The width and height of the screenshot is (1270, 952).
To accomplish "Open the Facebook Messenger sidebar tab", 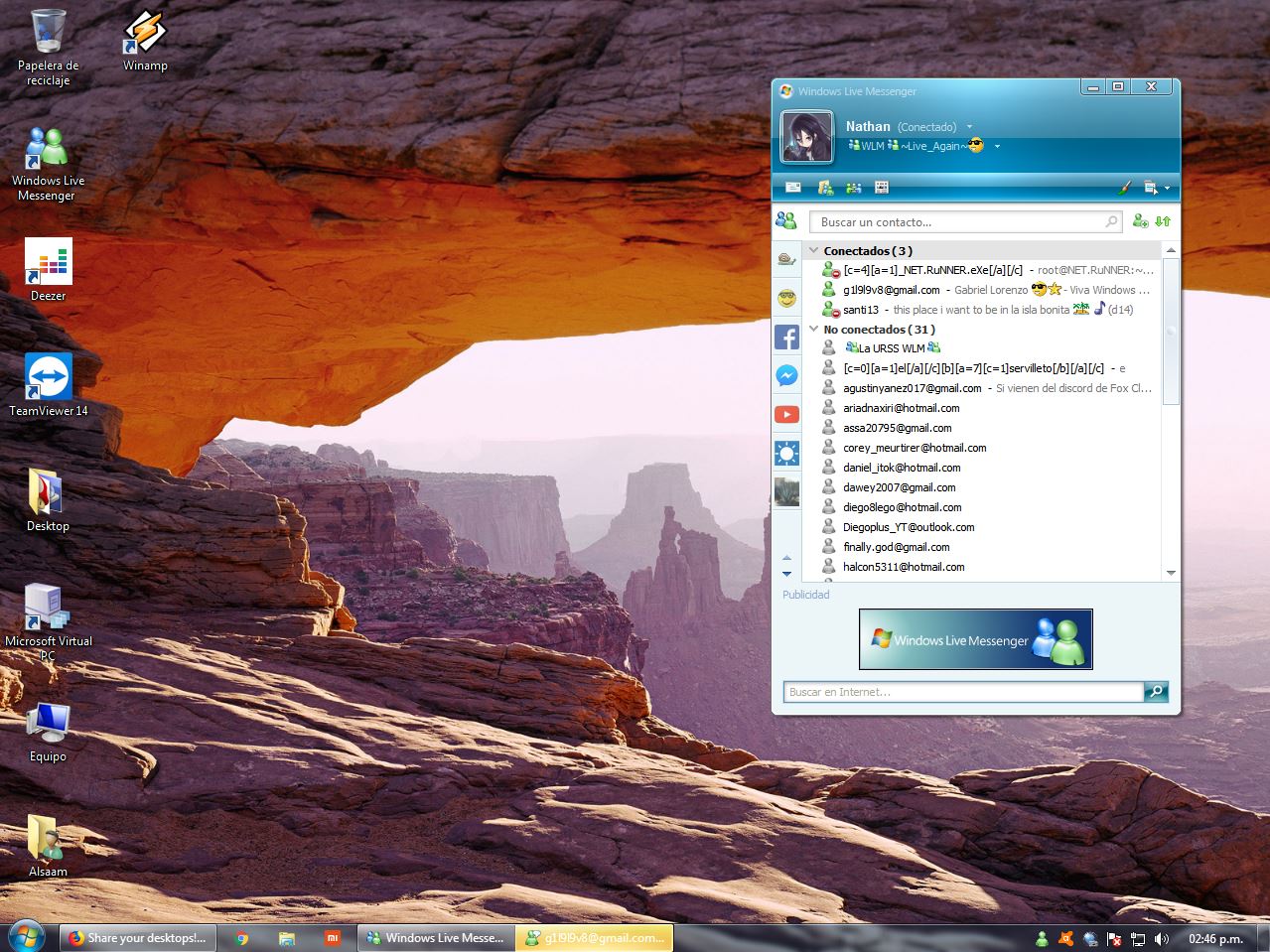I will click(x=786, y=376).
